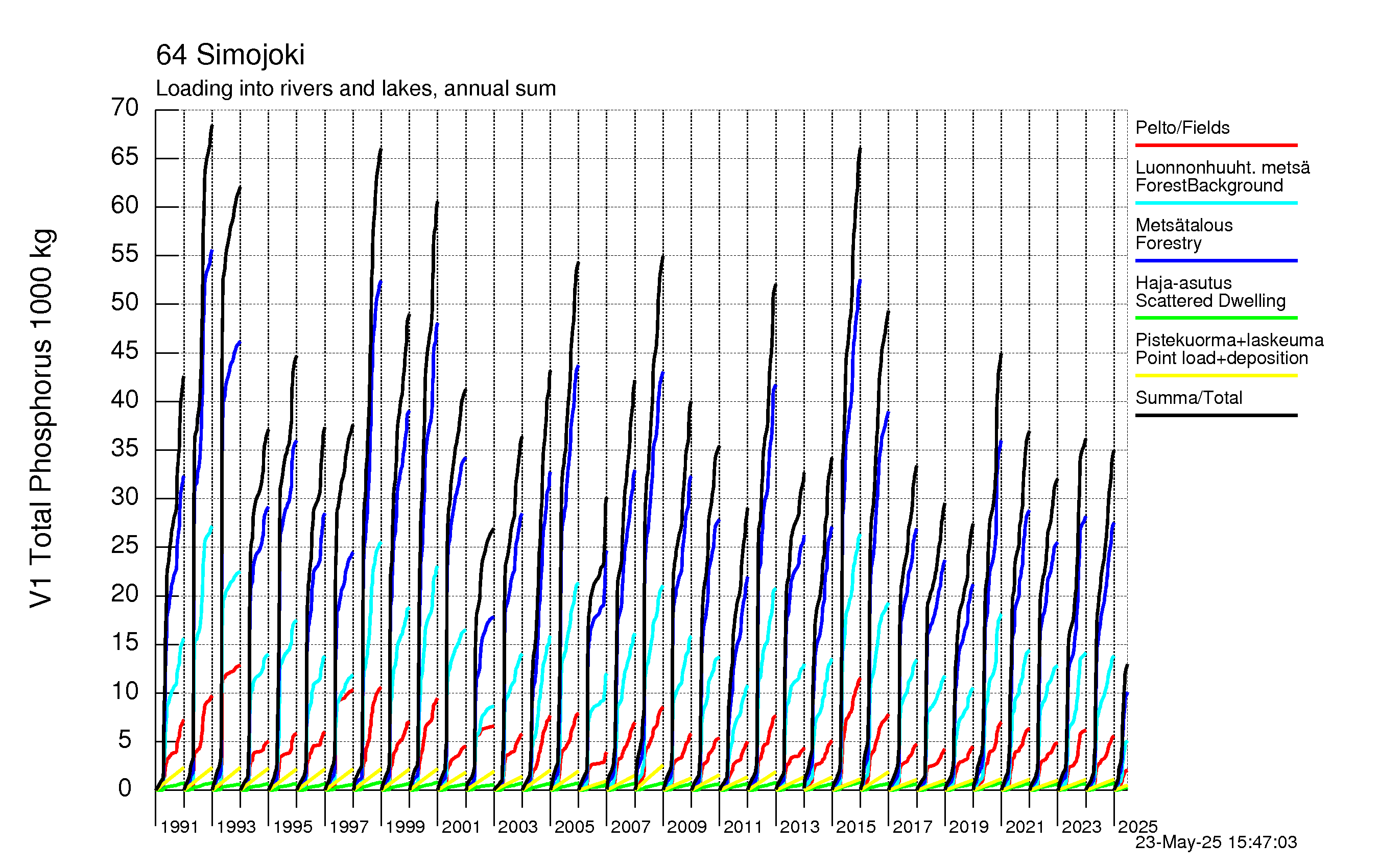Viewport: 1379px width, 868px height.
Task: Click the subtitle 'Loading into rivers and lakes, annual sum'
Action: 355,89
